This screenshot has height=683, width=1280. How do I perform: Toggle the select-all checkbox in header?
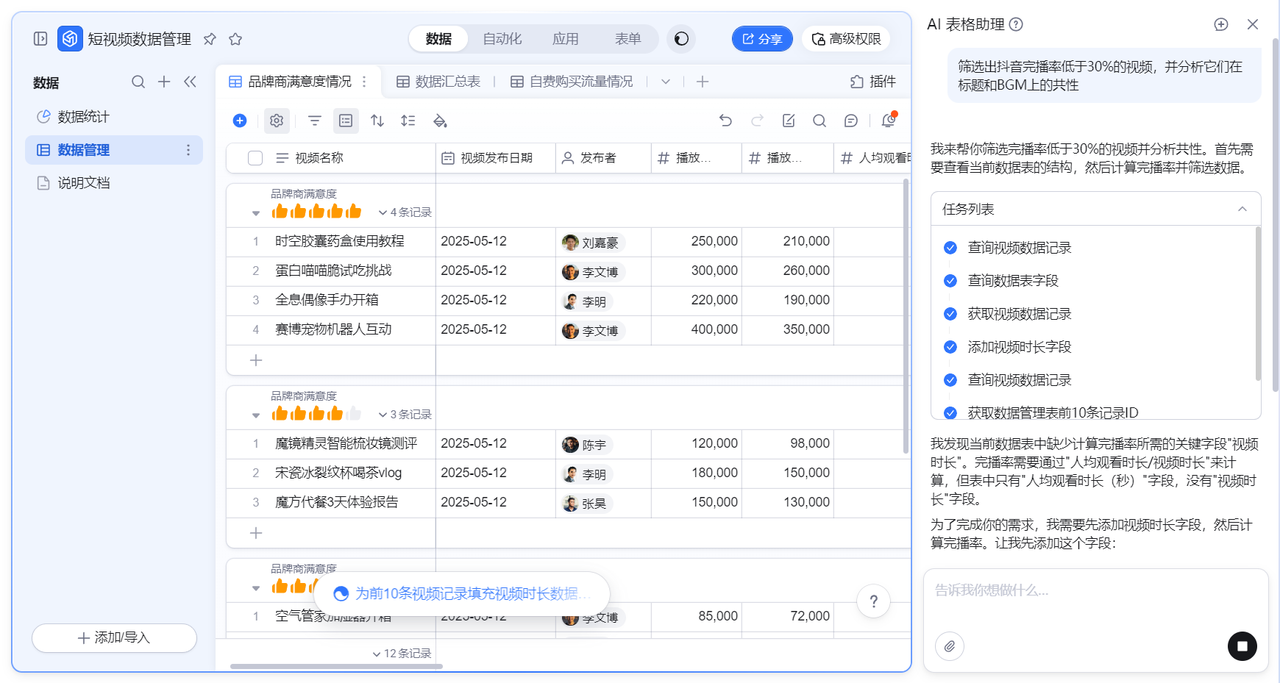[255, 158]
